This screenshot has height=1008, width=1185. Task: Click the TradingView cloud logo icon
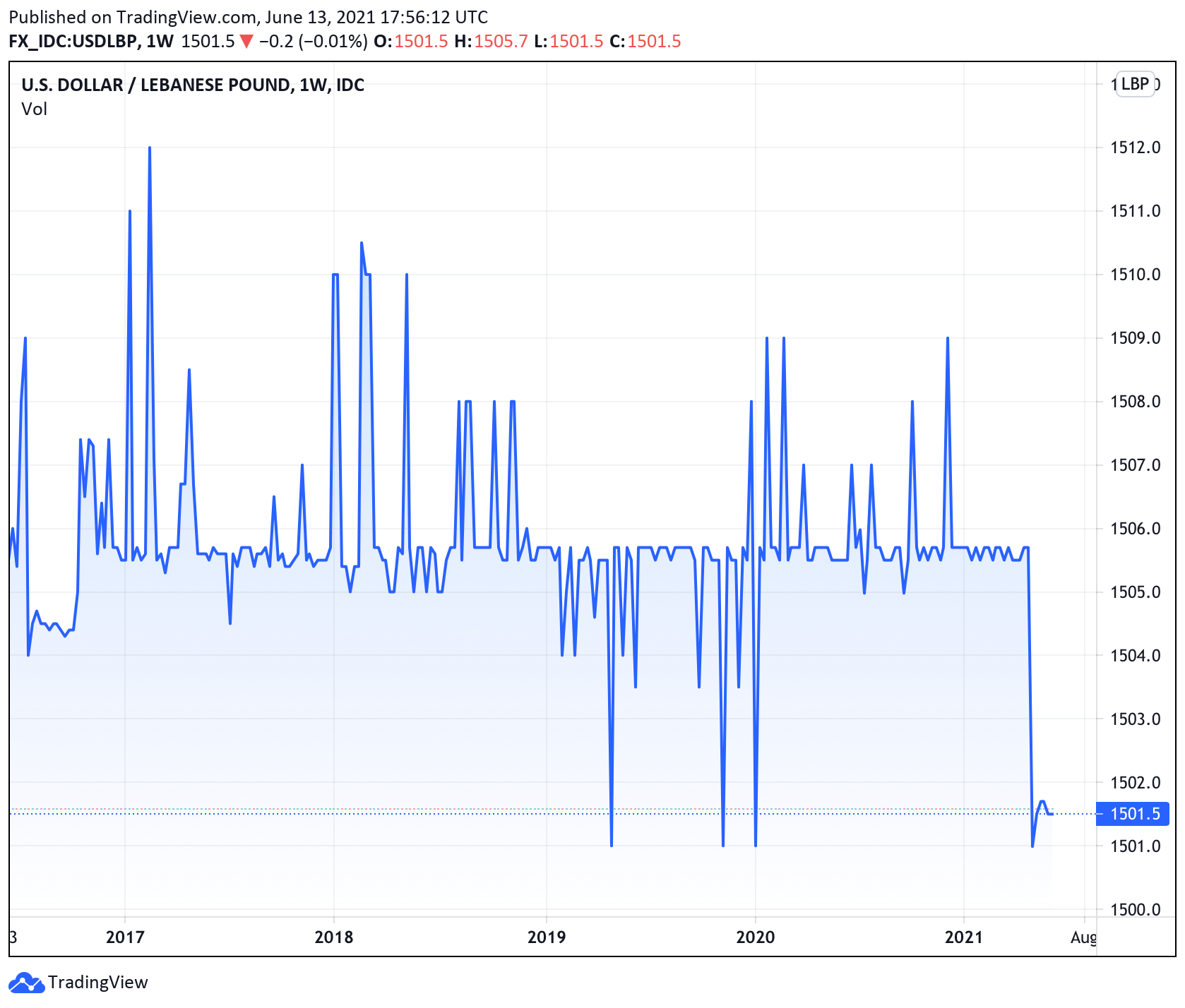(25, 982)
